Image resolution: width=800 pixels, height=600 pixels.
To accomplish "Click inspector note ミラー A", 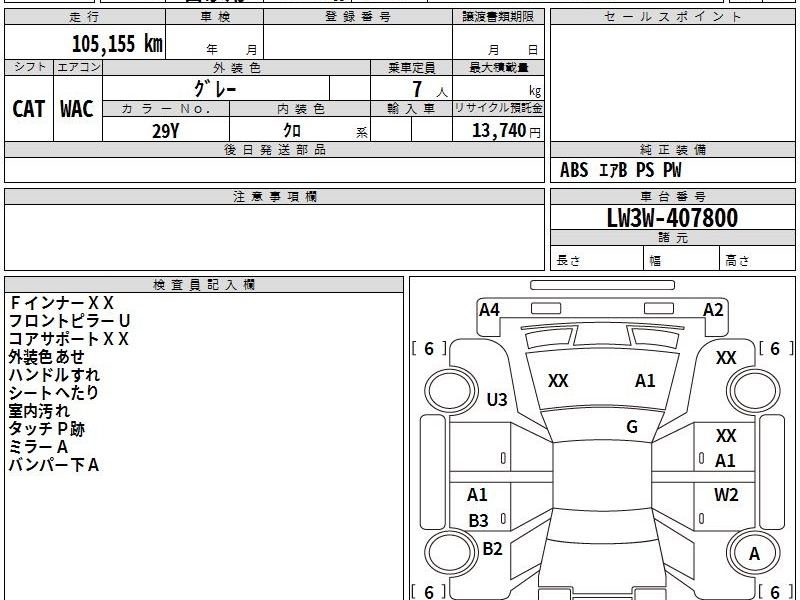I will 38,447.
